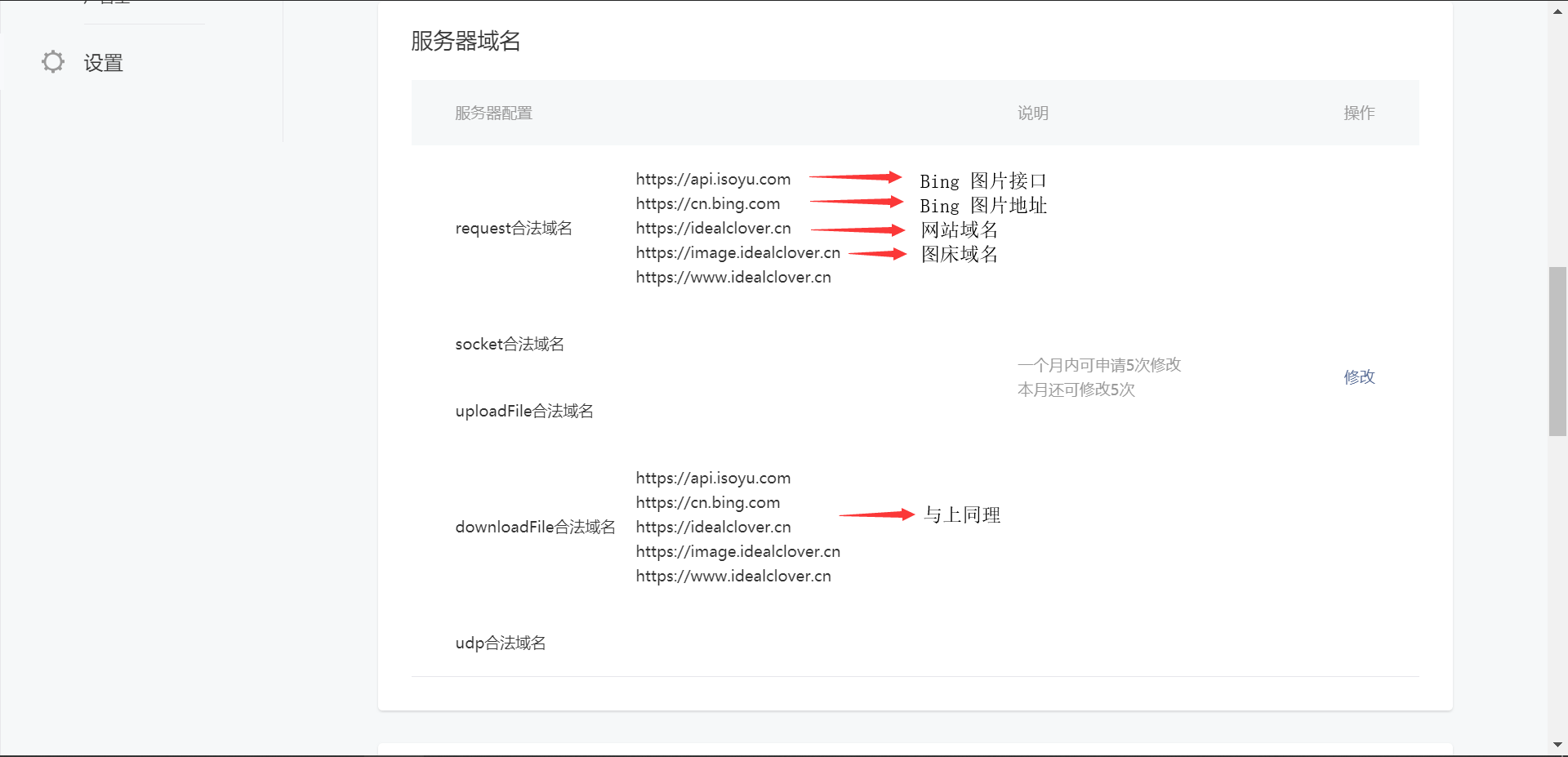Click the red arrow pointing to Bing 图片接口
The width and height of the screenshot is (1568, 757).
pos(855,177)
